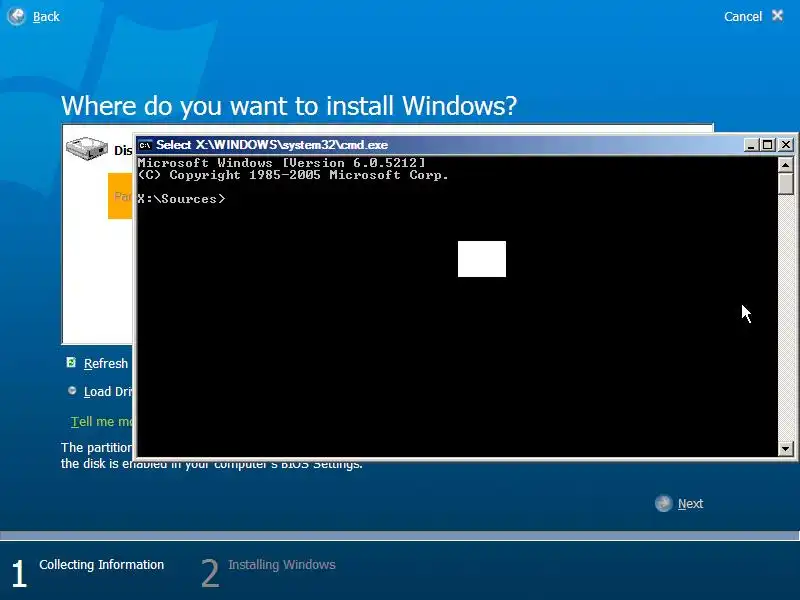Click the Where do you want heading
Viewport: 800px width, 600px height.
tap(289, 106)
